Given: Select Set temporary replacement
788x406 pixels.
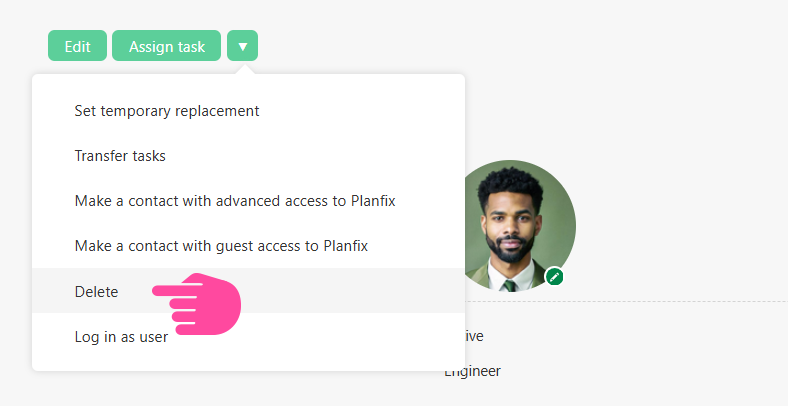Looking at the screenshot, I should [167, 111].
